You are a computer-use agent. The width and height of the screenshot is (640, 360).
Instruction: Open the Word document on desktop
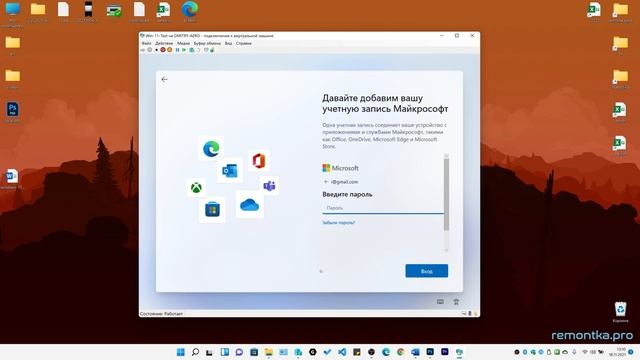(12, 179)
